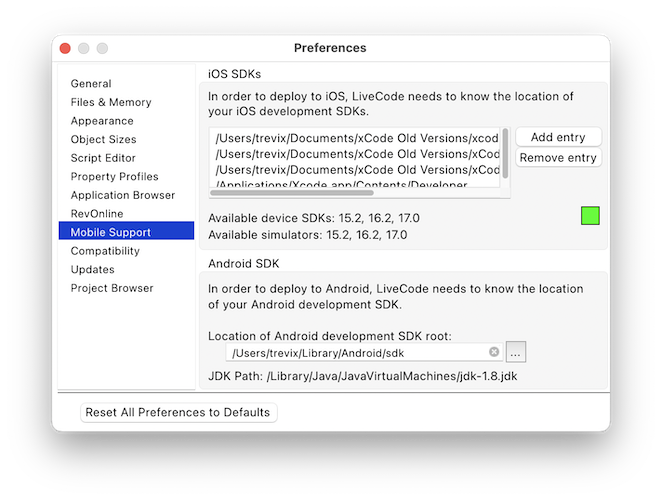
Task: Click the Add entry button
Action: click(x=558, y=137)
